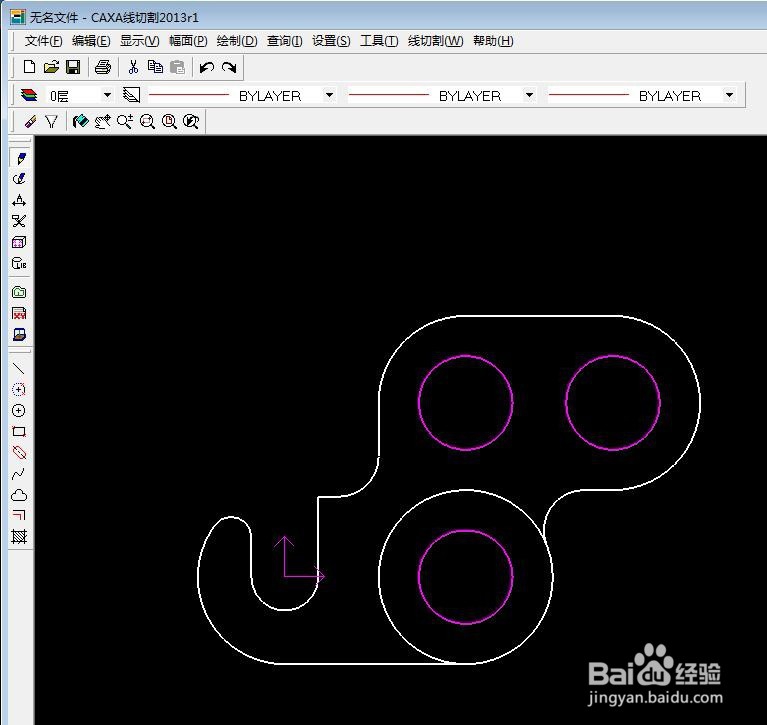The image size is (767, 725).
Task: Open the 绘制(D) menu
Action: 237,41
